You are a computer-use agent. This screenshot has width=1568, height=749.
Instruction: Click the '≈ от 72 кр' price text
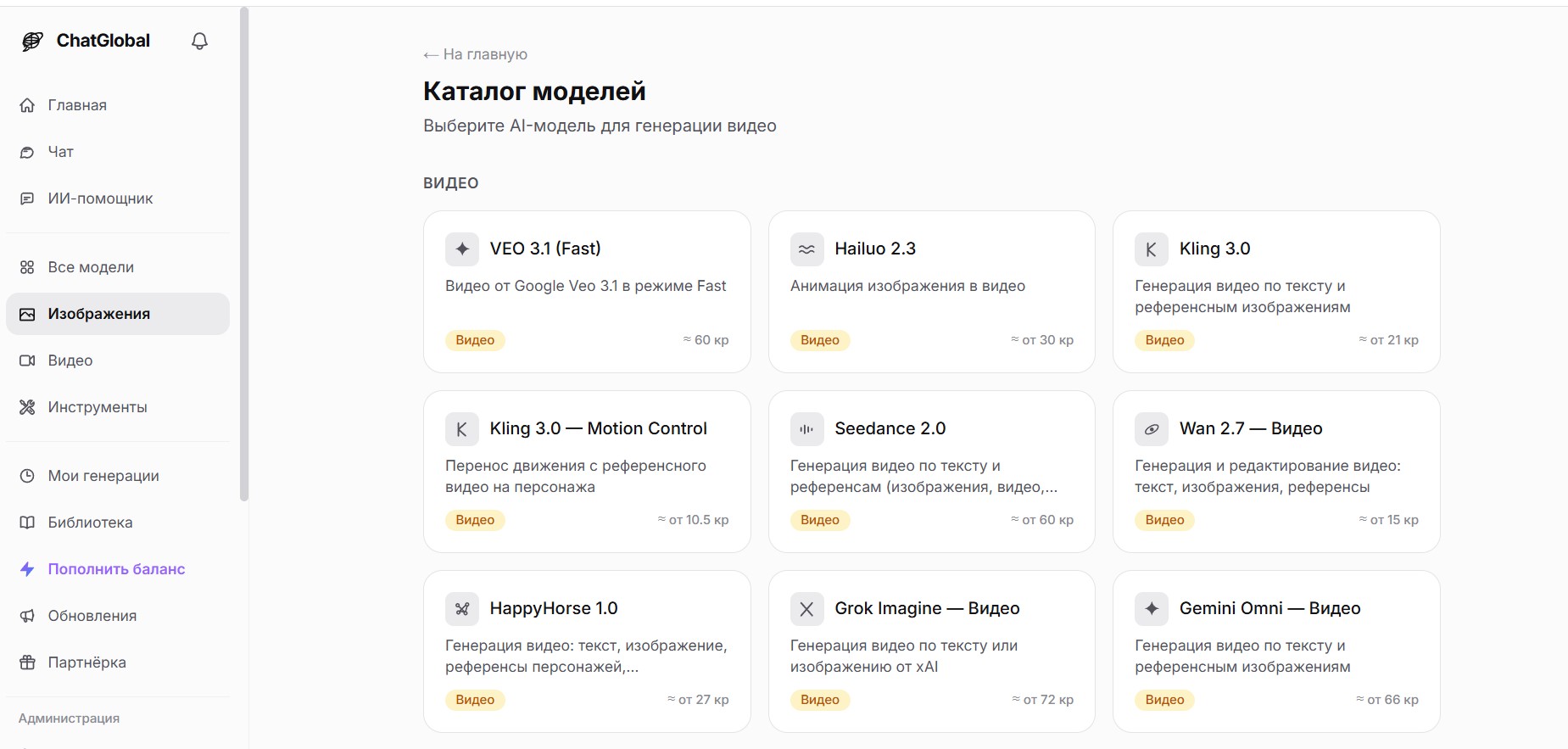click(x=1042, y=700)
